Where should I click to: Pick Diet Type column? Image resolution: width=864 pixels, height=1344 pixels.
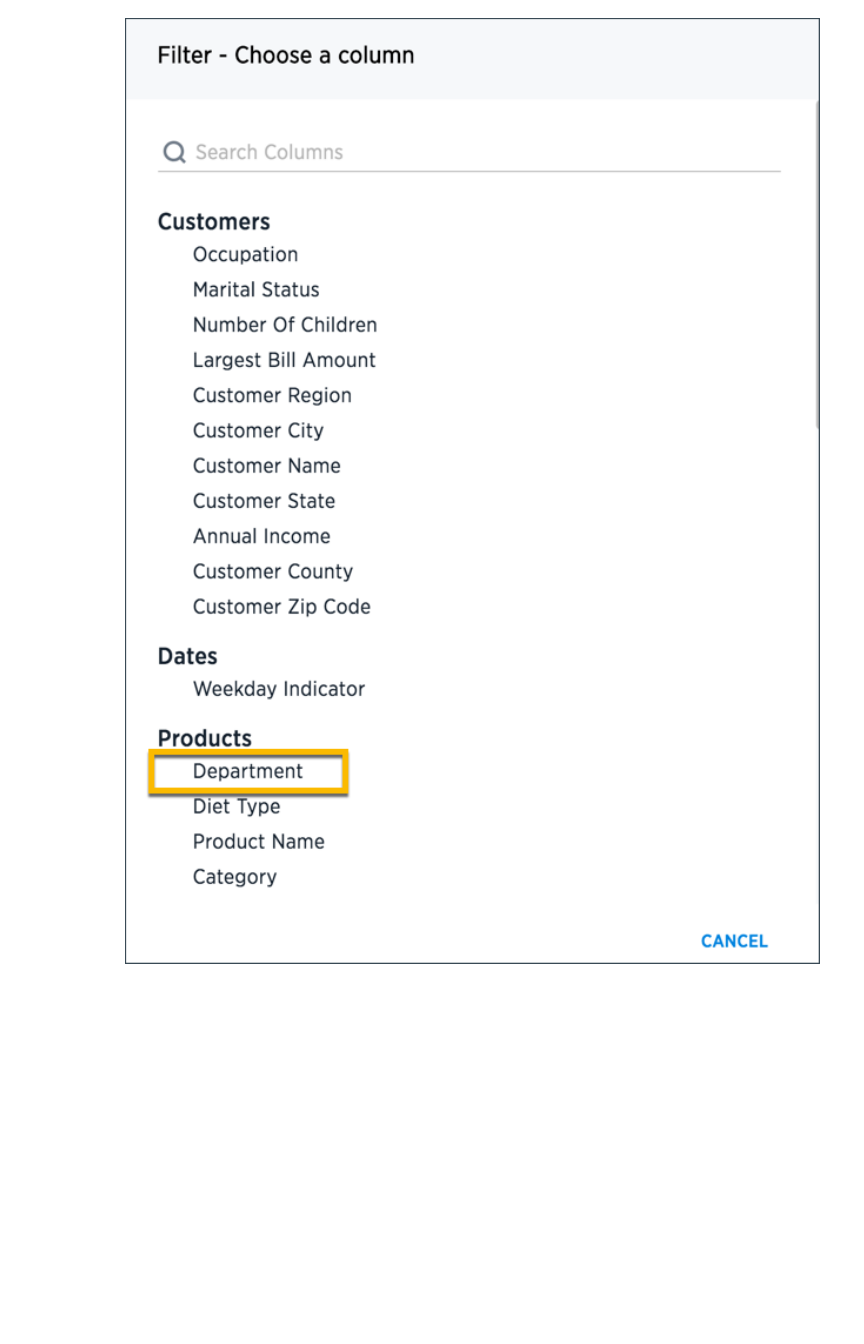click(x=236, y=807)
